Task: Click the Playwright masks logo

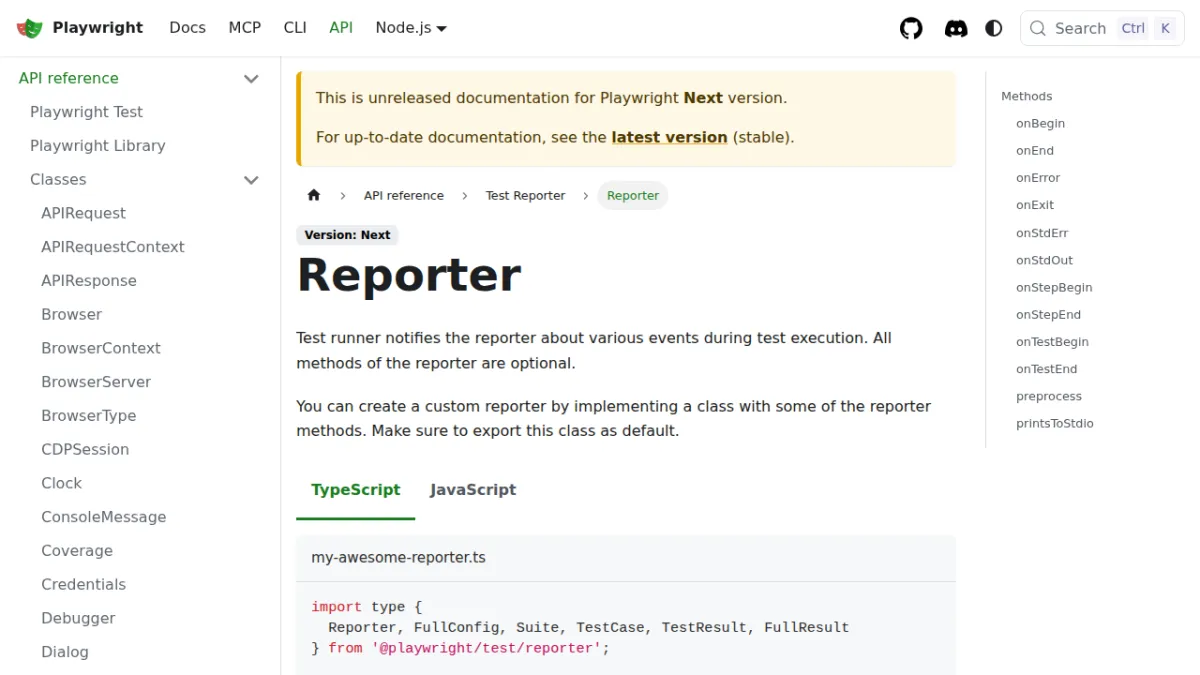Action: (30, 28)
